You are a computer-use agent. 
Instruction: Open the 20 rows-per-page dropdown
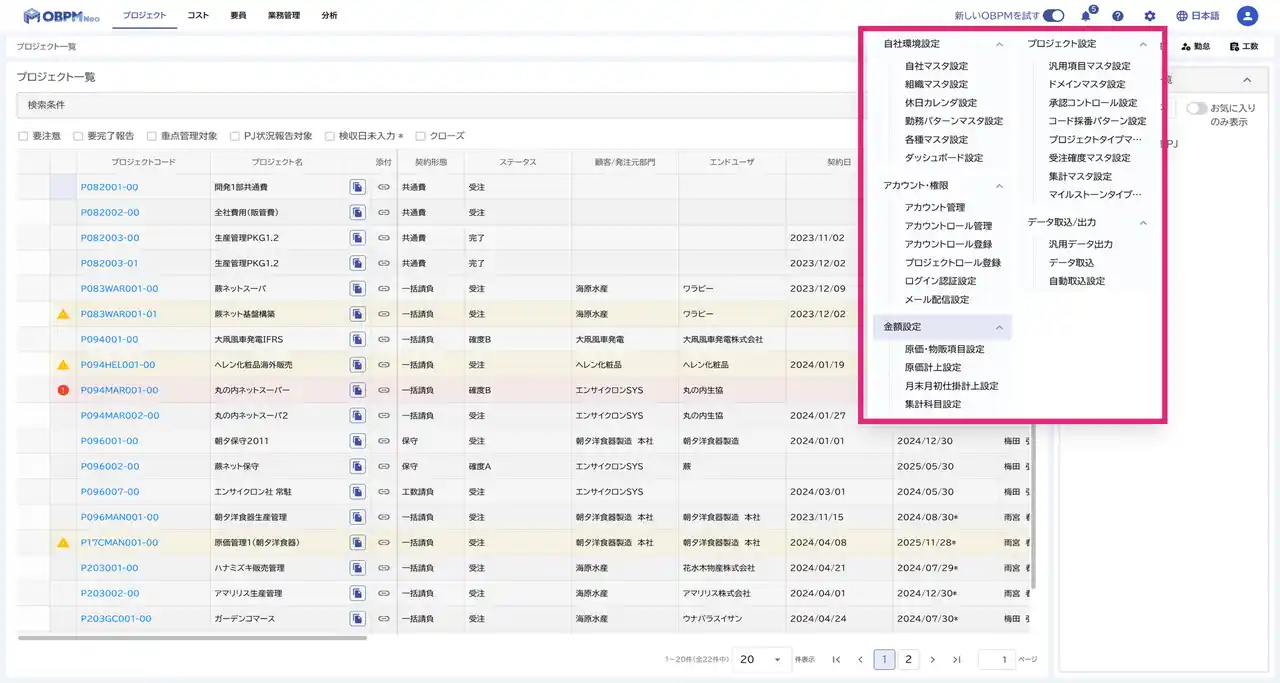(761, 660)
